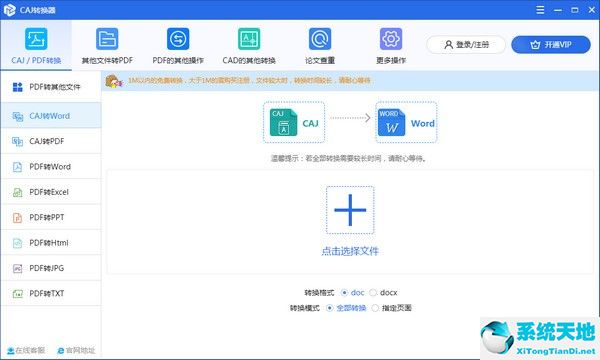Image resolution: width=600 pixels, height=360 pixels.
Task: Click the CAJ file type icon
Action: (284, 122)
